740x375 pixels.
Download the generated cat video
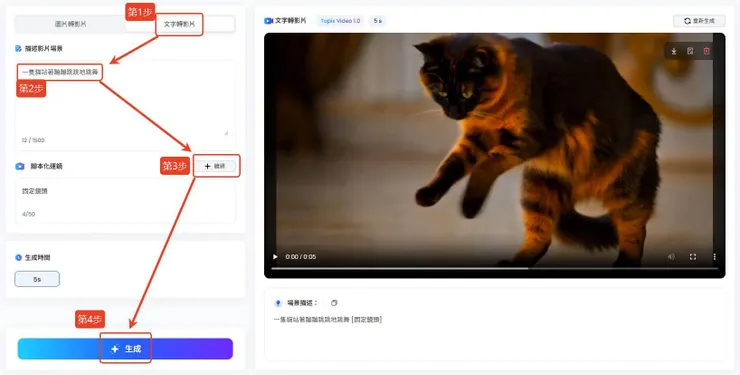(x=674, y=51)
